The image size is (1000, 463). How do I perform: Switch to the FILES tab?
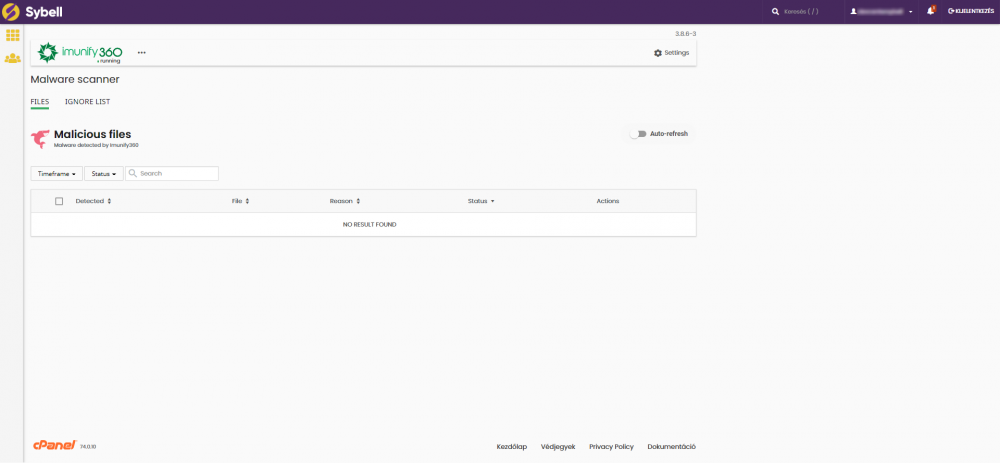pos(40,102)
